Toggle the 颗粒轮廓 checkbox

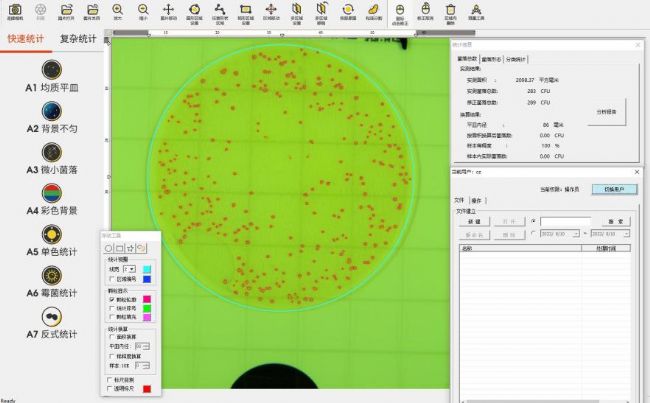(110, 298)
